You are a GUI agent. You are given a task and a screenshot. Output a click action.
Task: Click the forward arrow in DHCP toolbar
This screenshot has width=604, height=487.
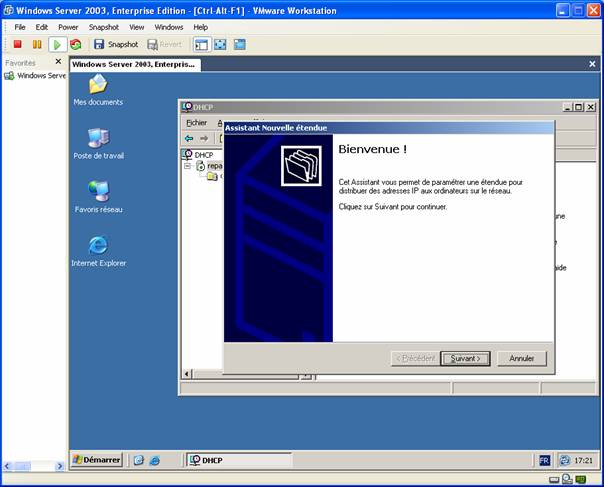204,138
